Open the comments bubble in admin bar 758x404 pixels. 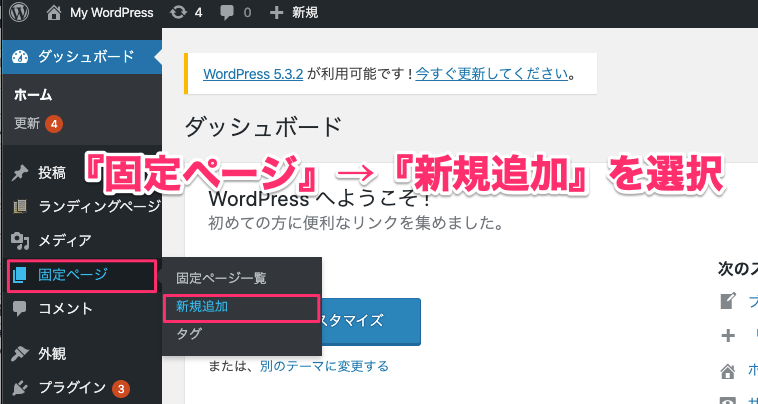point(235,14)
